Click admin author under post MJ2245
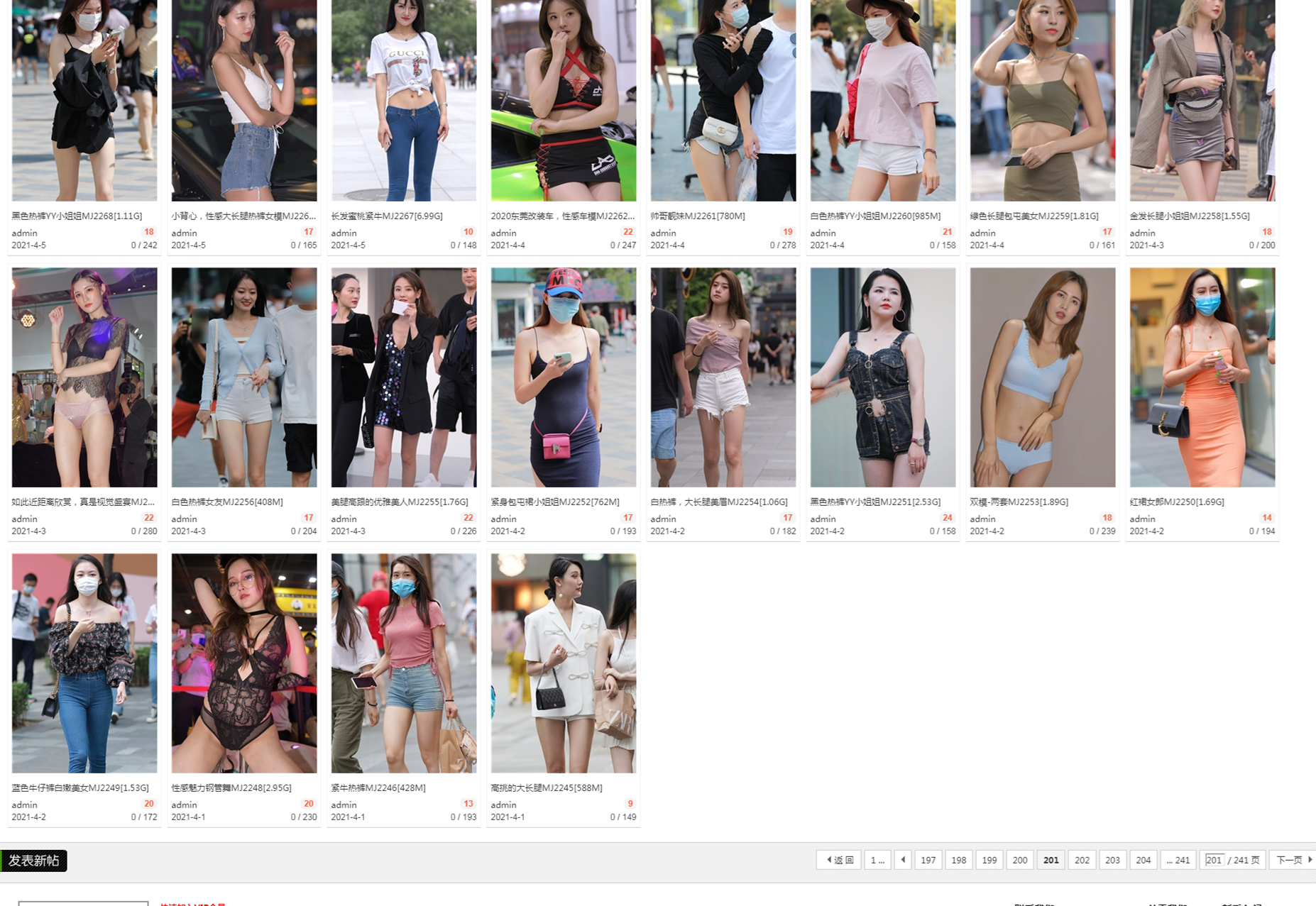1316x906 pixels. (x=503, y=805)
